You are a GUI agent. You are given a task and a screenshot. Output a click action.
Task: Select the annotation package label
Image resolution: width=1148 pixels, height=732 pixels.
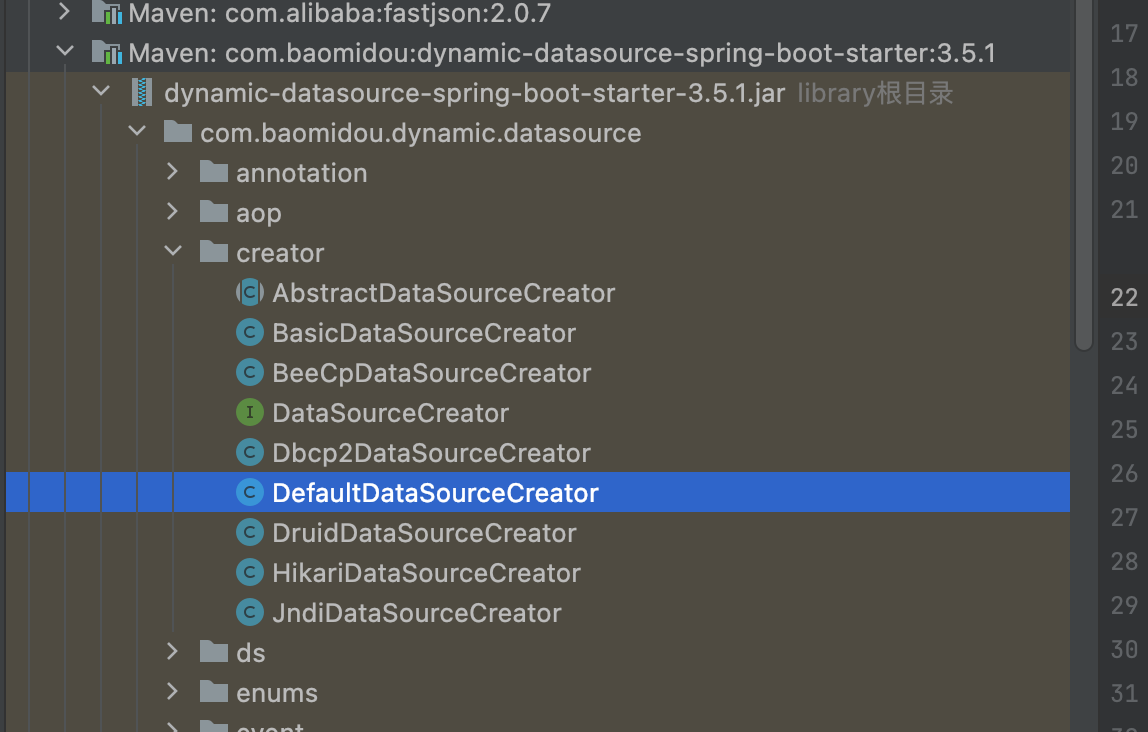click(302, 173)
